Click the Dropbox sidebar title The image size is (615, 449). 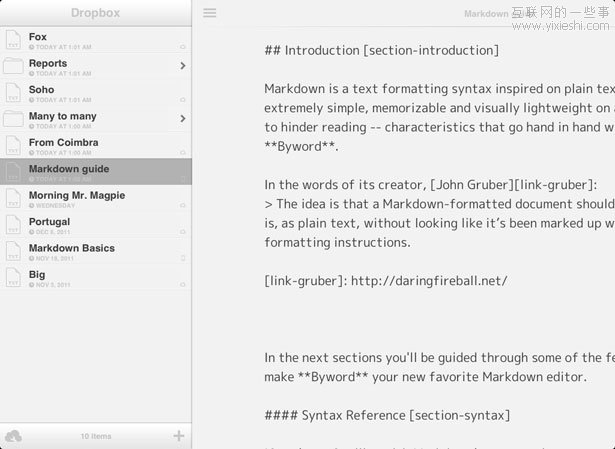click(x=96, y=13)
